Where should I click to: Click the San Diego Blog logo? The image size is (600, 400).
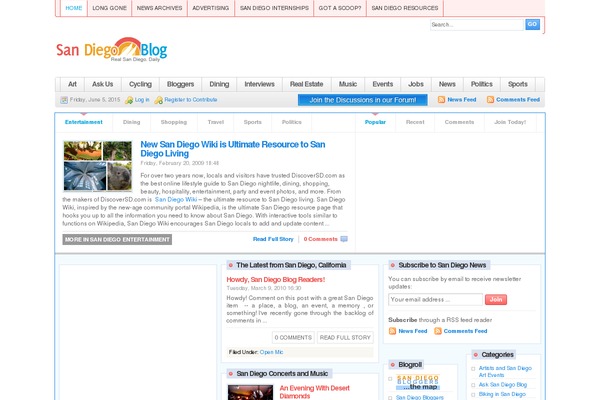[x=112, y=50]
